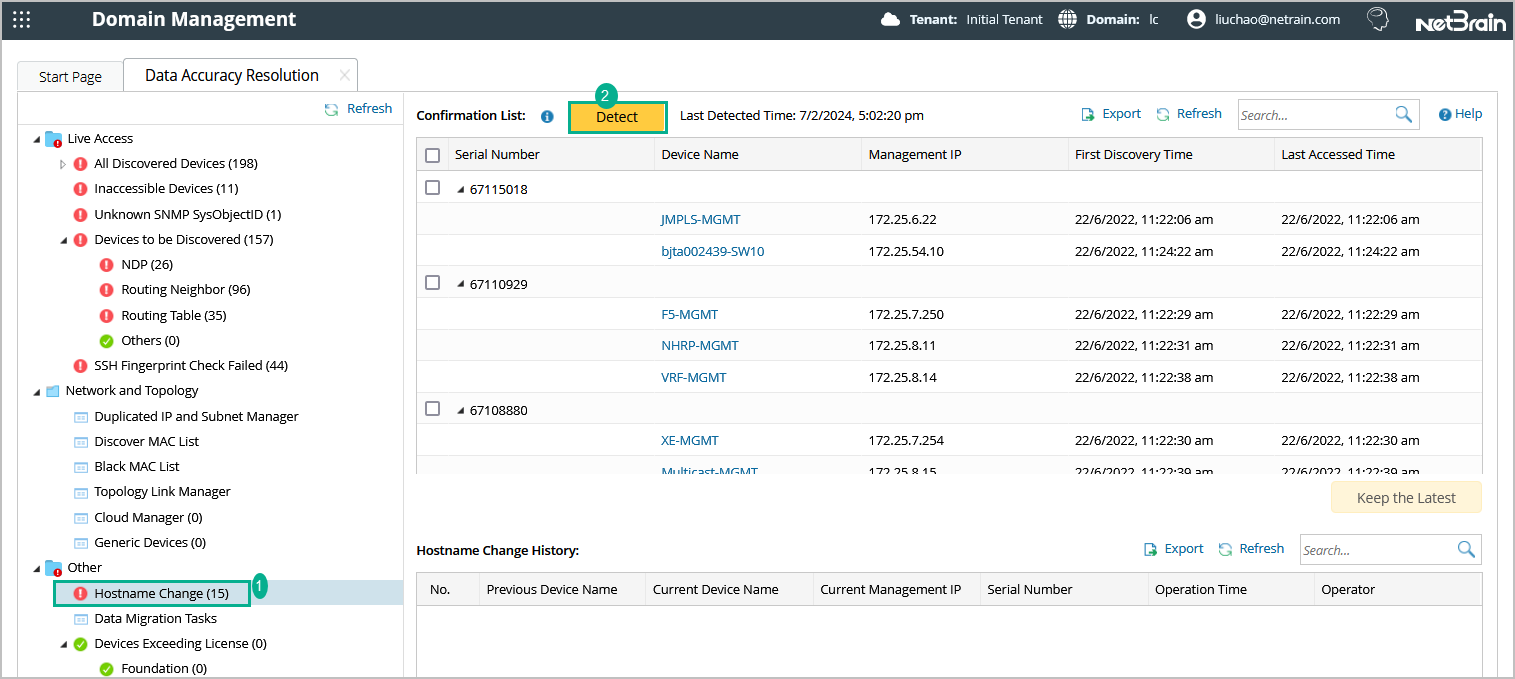Check the box for serial 67108880
The image size is (1515, 679).
point(432,409)
